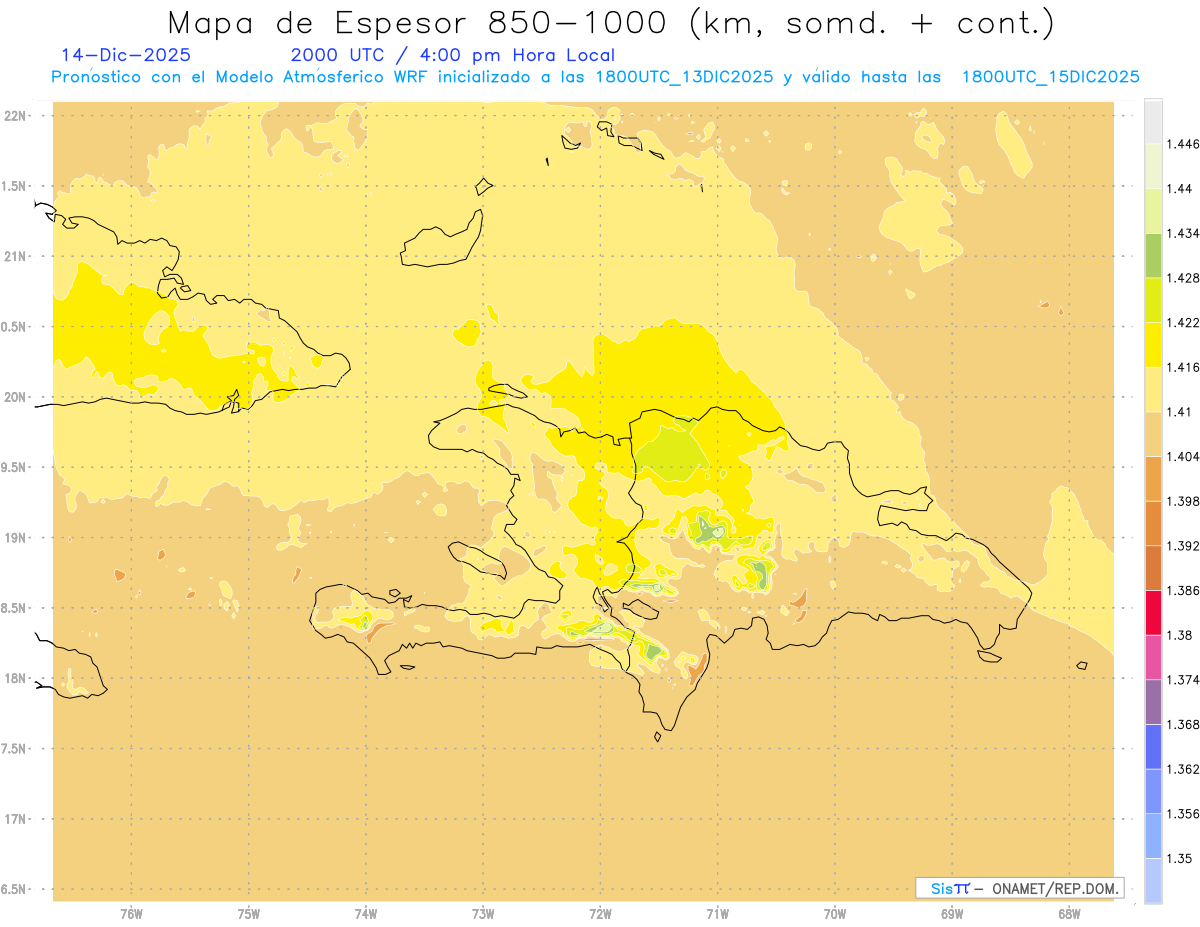Click the '17N' latitude label
Viewport: 1200px width, 927px height.
(15, 819)
